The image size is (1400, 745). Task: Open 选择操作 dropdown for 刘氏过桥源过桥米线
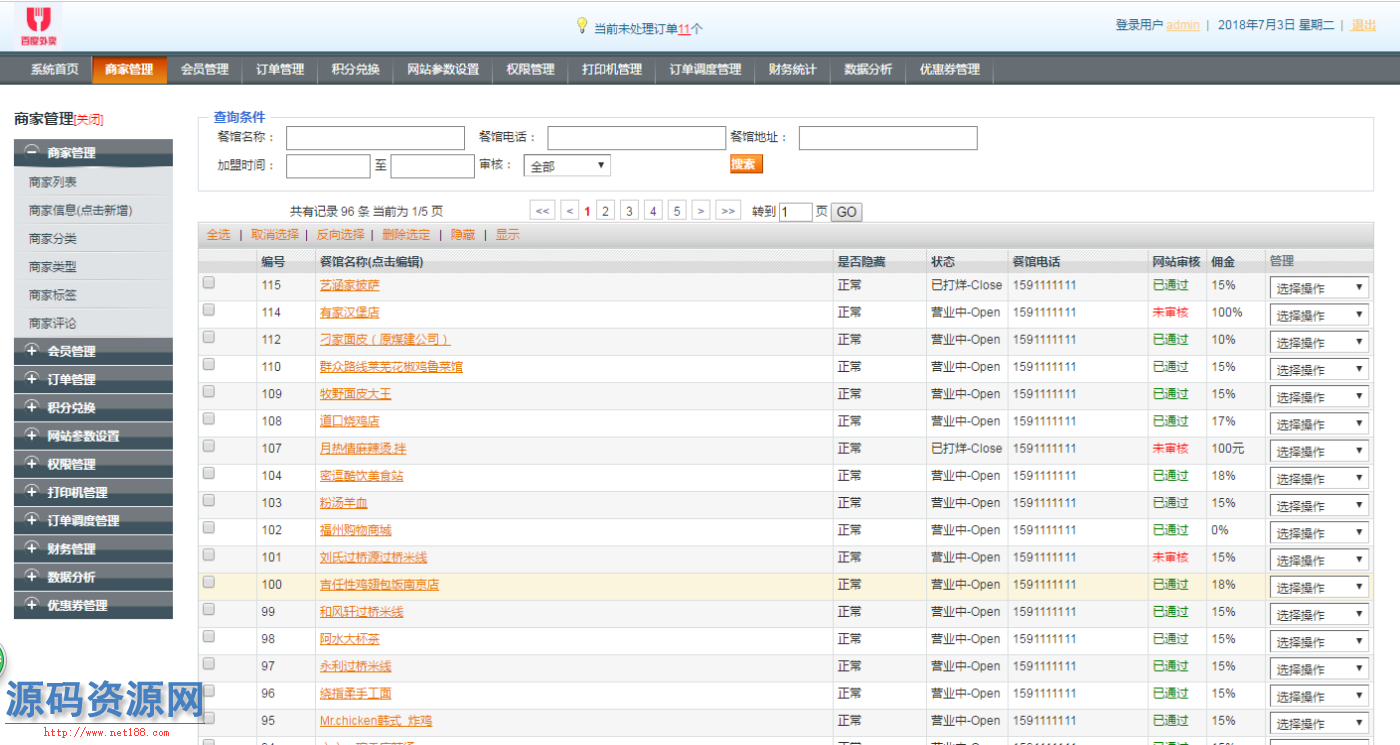(x=1319, y=560)
